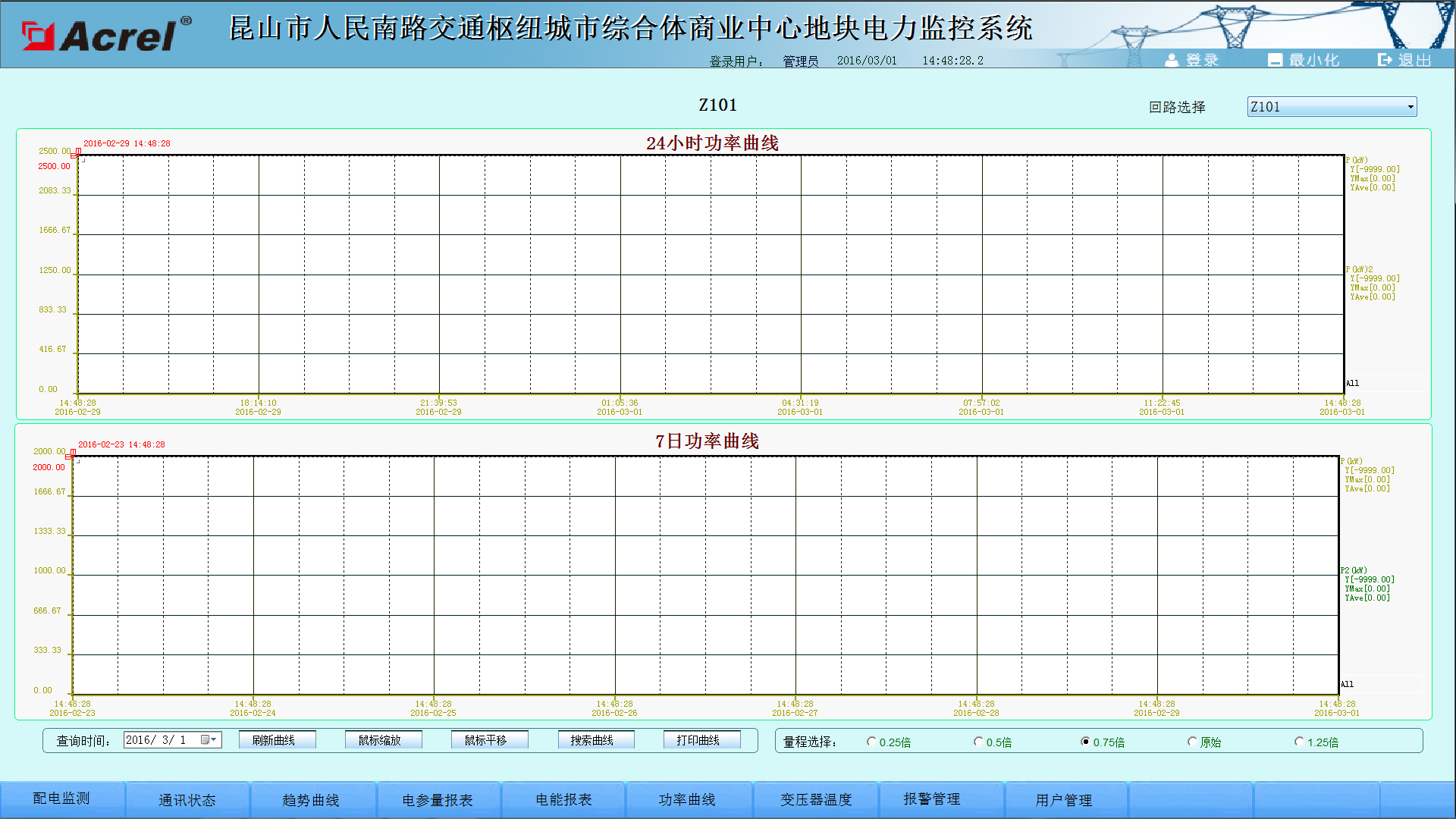Open the 报警管理 tab

pos(932,799)
